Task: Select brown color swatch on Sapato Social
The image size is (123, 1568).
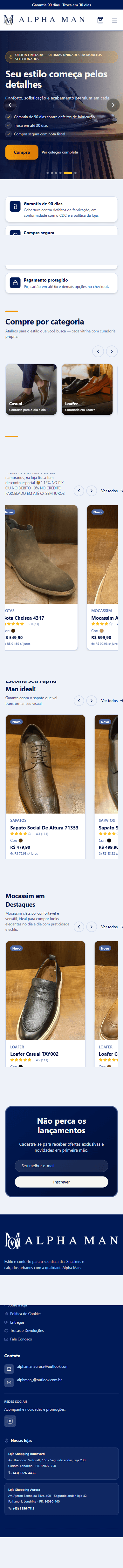Action: point(20,841)
